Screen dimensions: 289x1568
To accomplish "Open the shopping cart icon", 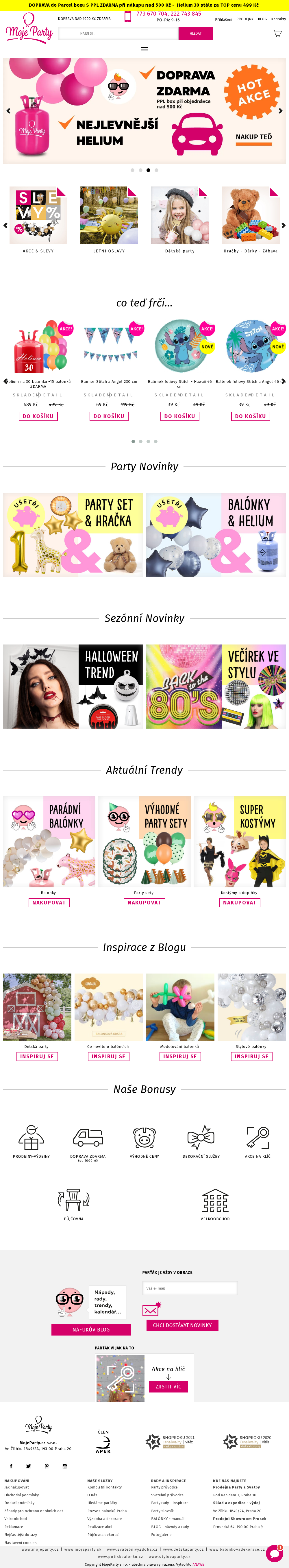I will point(277,34).
